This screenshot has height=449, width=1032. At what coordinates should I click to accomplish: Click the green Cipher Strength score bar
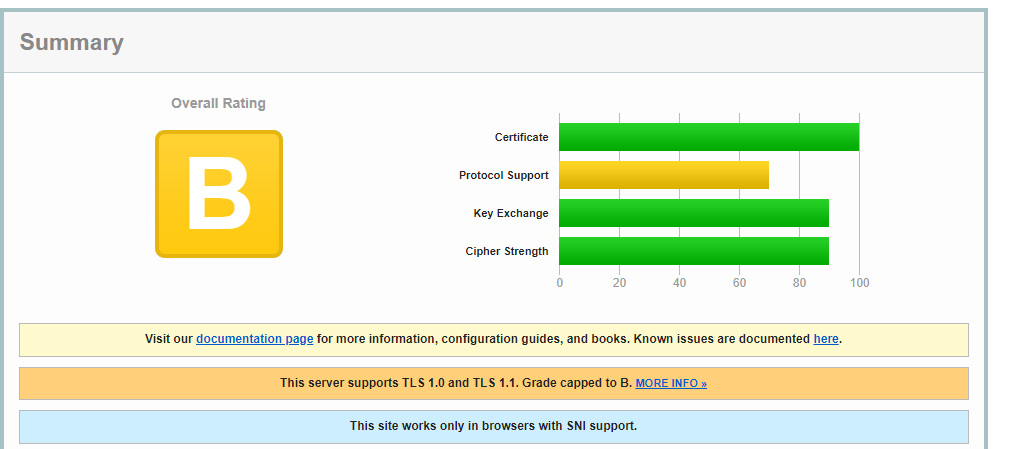tap(694, 251)
